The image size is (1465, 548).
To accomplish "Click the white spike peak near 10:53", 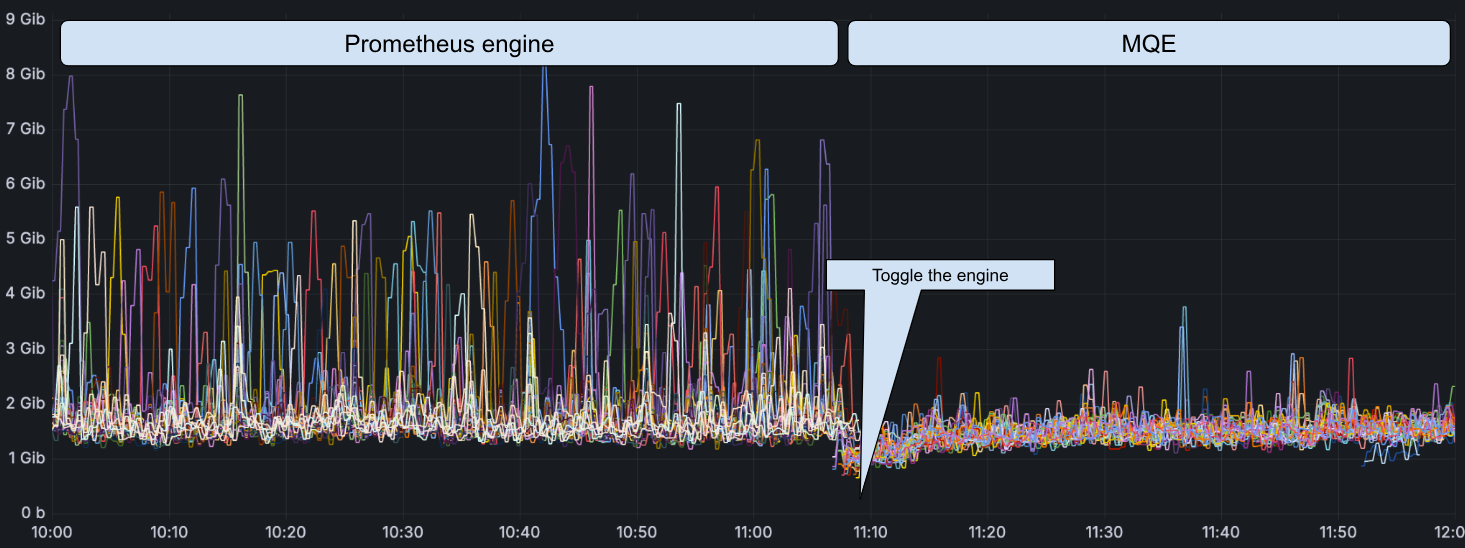I will pyautogui.click(x=678, y=104).
